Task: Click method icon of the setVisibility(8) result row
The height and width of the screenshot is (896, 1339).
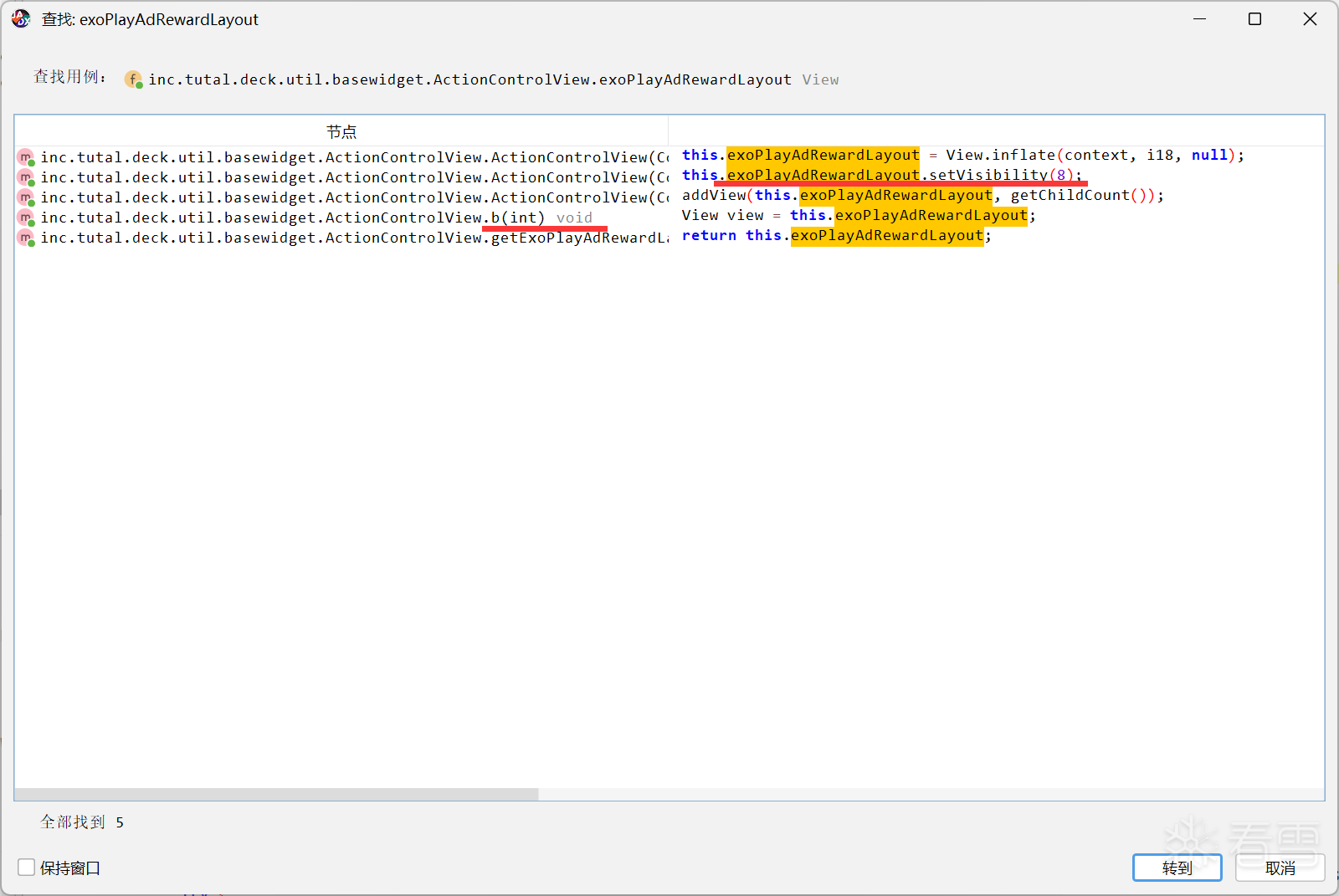Action: (26, 177)
